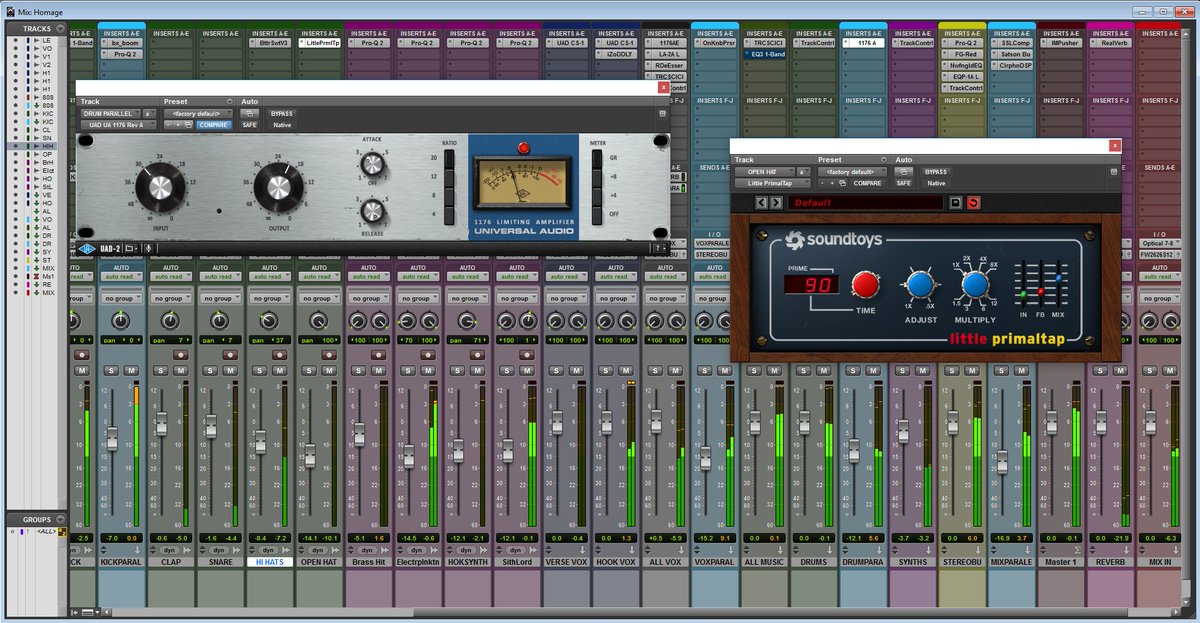The width and height of the screenshot is (1200, 623).
Task: Click the Mic Homage window title bar icon
Action: 9,10
